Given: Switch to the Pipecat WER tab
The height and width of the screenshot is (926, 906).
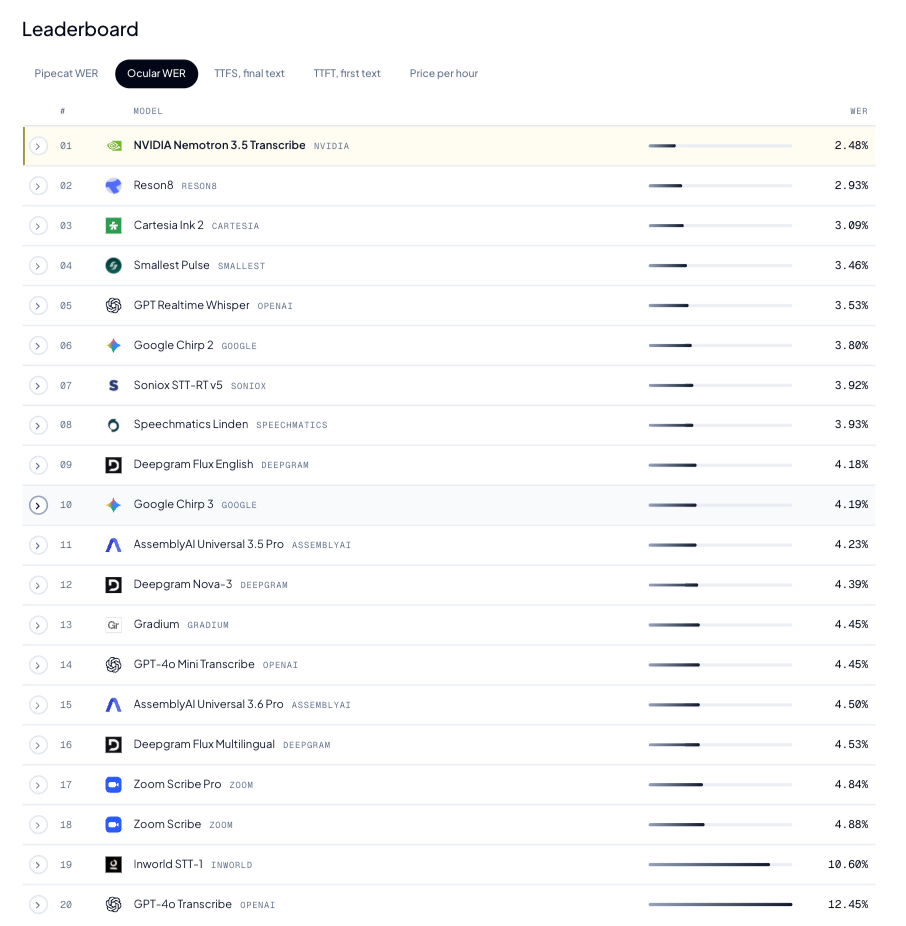Looking at the screenshot, I should [66, 73].
